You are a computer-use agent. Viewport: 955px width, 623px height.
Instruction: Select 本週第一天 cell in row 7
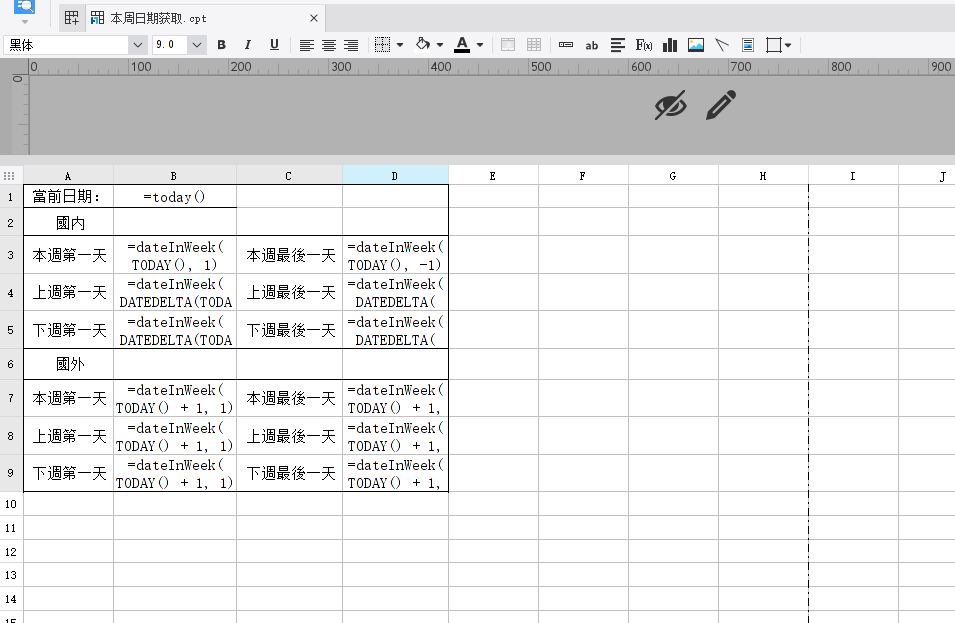pyautogui.click(x=68, y=398)
